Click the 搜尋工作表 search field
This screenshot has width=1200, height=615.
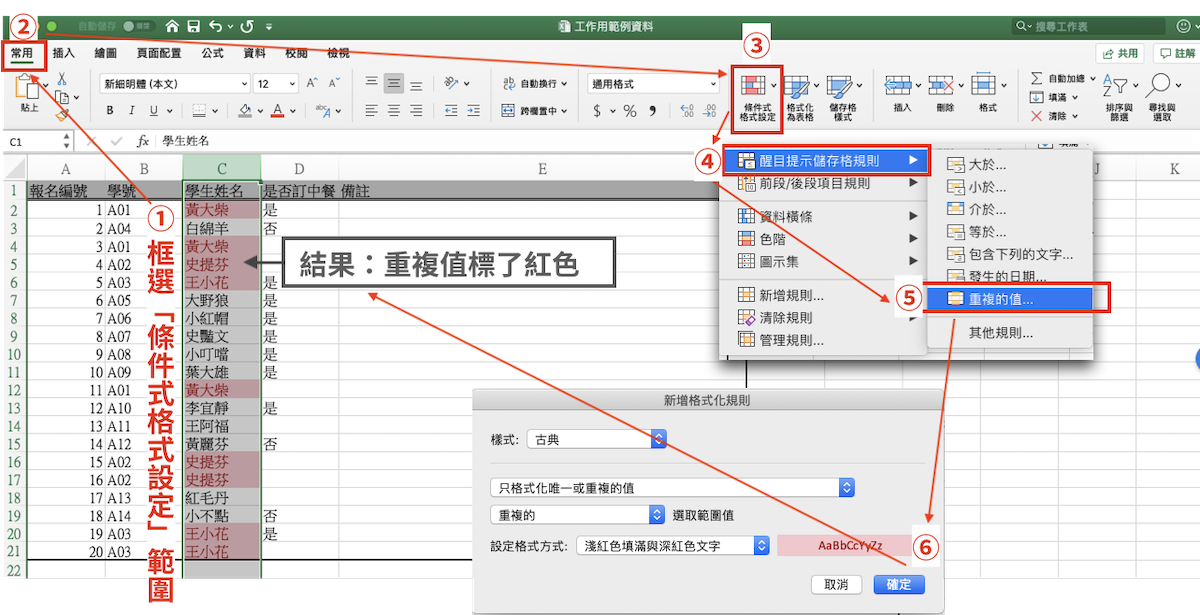click(x=1090, y=26)
